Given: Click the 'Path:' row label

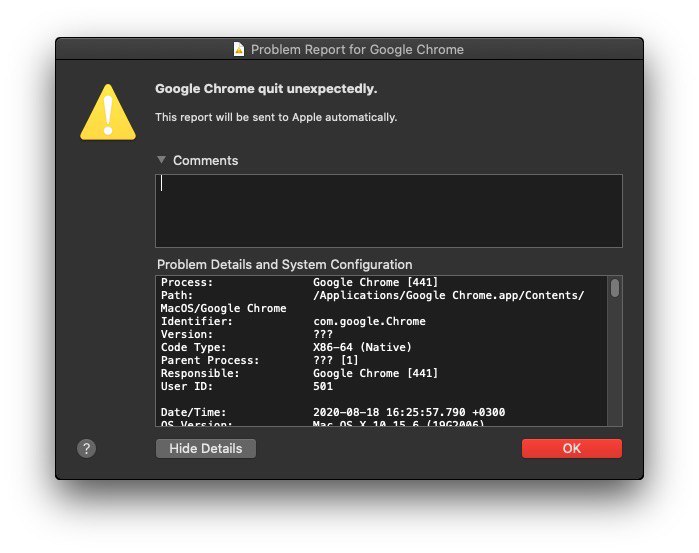Looking at the screenshot, I should 177,295.
